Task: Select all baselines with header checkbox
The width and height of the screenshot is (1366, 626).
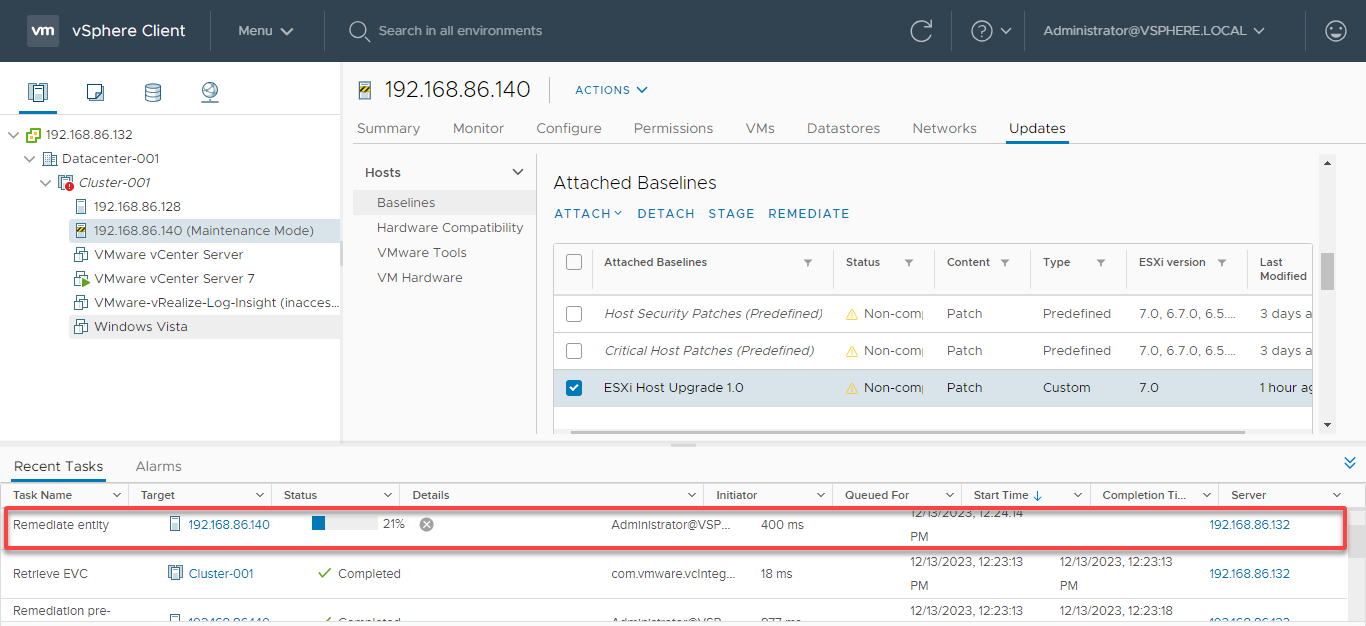Action: (574, 262)
